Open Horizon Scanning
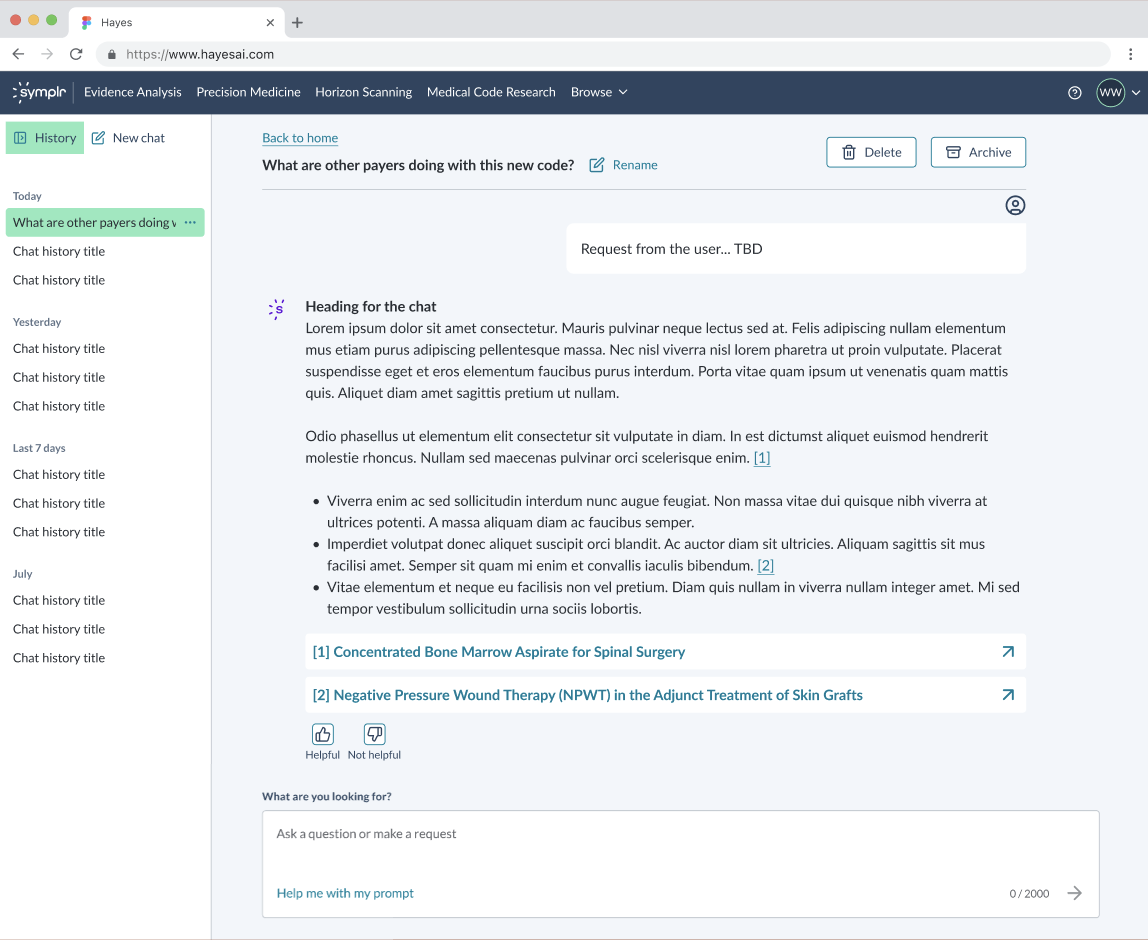The image size is (1148, 940). pos(363,92)
